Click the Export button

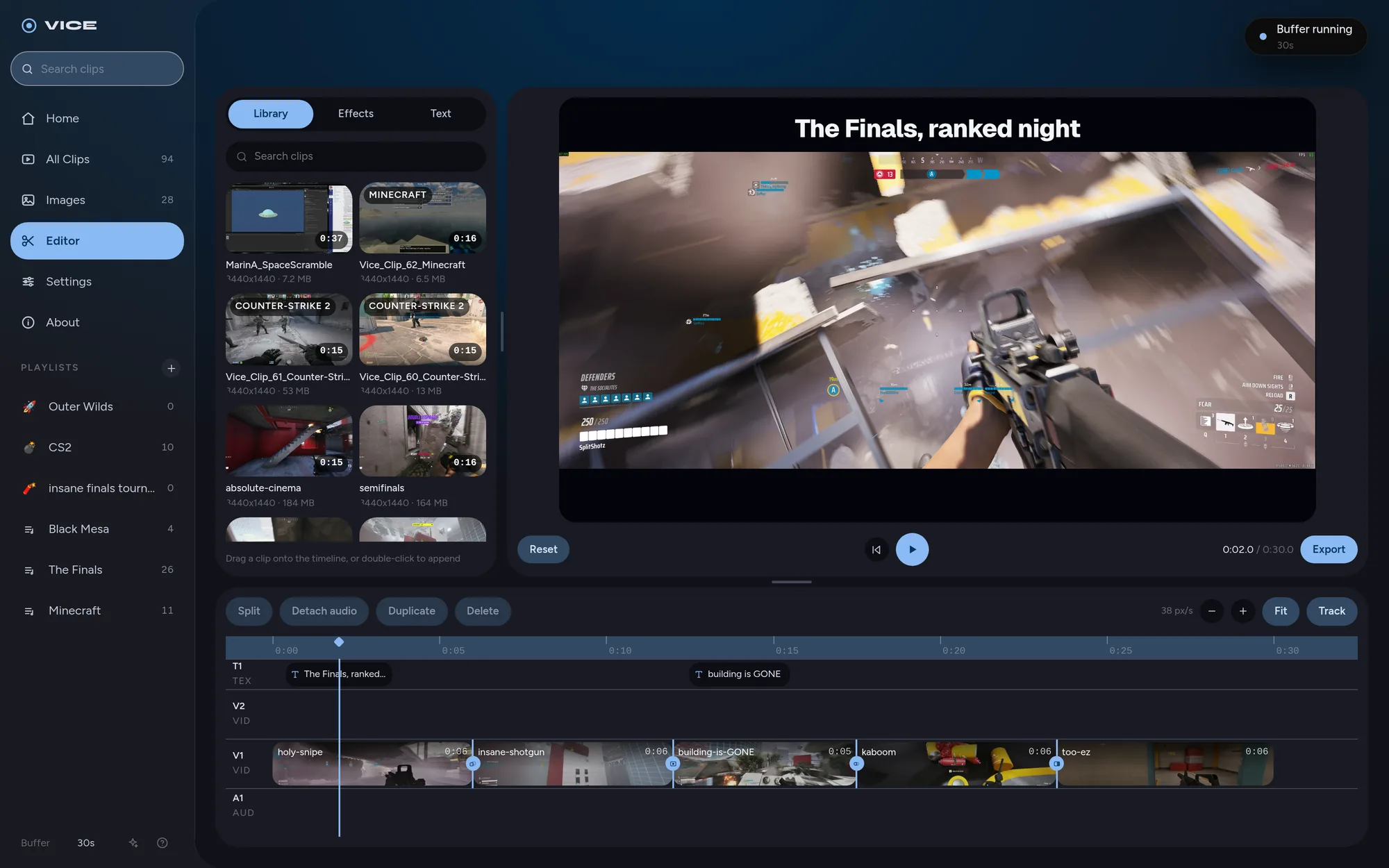(x=1329, y=549)
